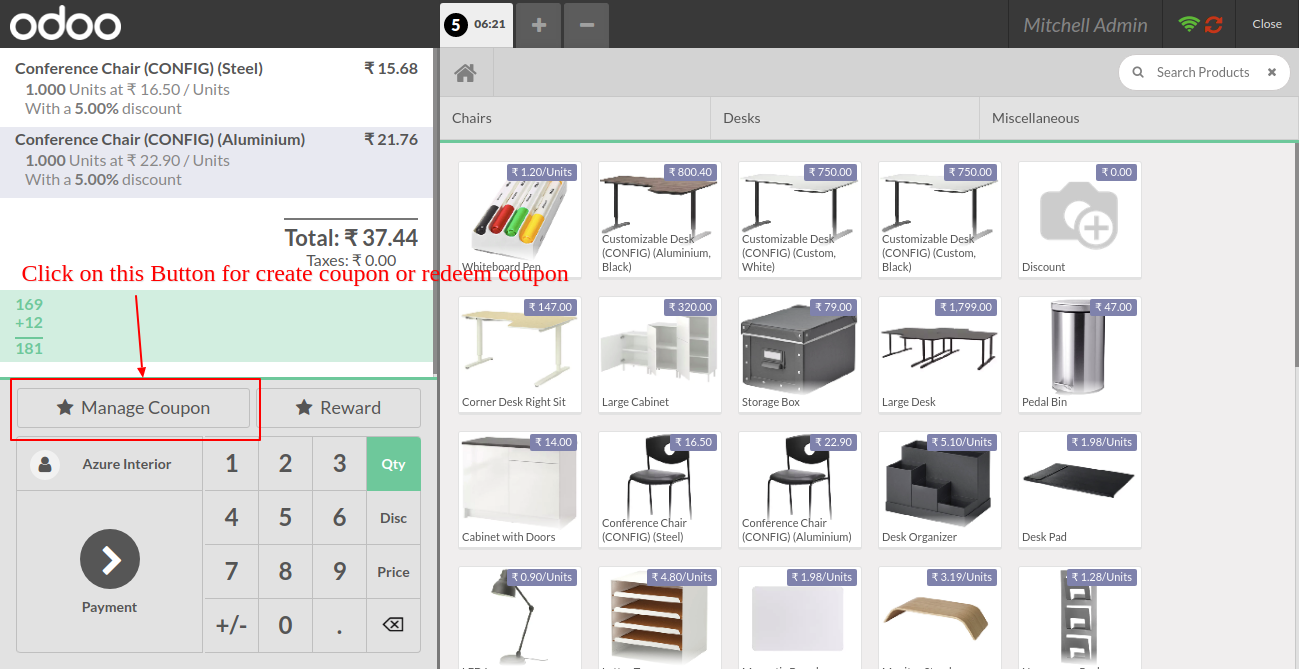The width and height of the screenshot is (1299, 669).
Task: Select Azure Interior customer button
Action: (110, 464)
